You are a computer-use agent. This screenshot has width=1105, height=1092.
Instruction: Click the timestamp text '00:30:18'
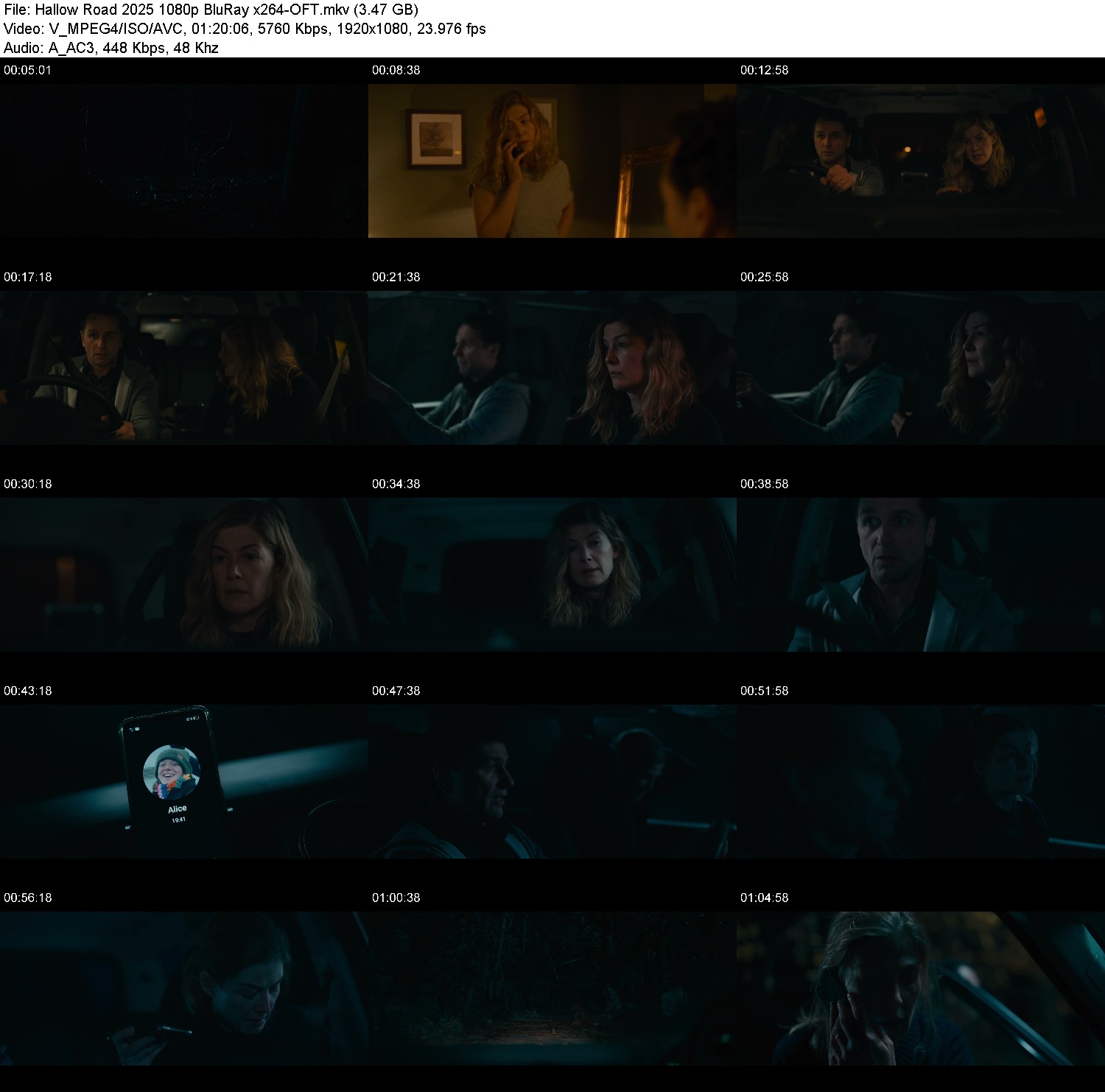click(x=28, y=484)
